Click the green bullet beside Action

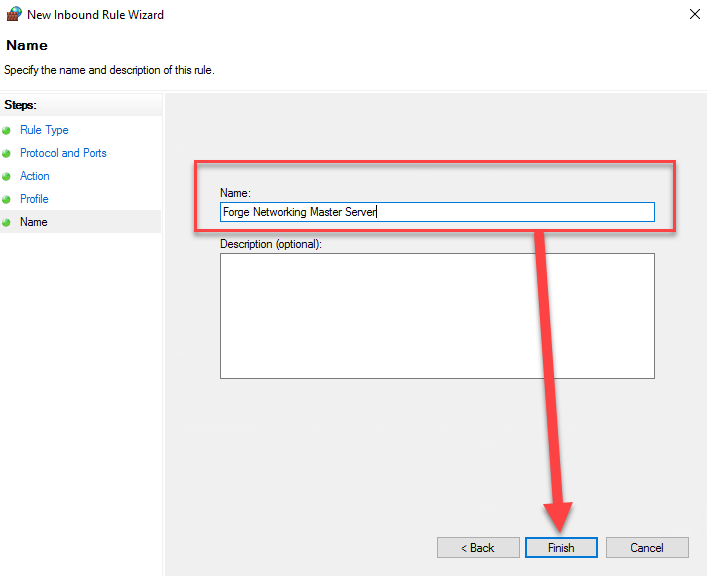click(6, 177)
